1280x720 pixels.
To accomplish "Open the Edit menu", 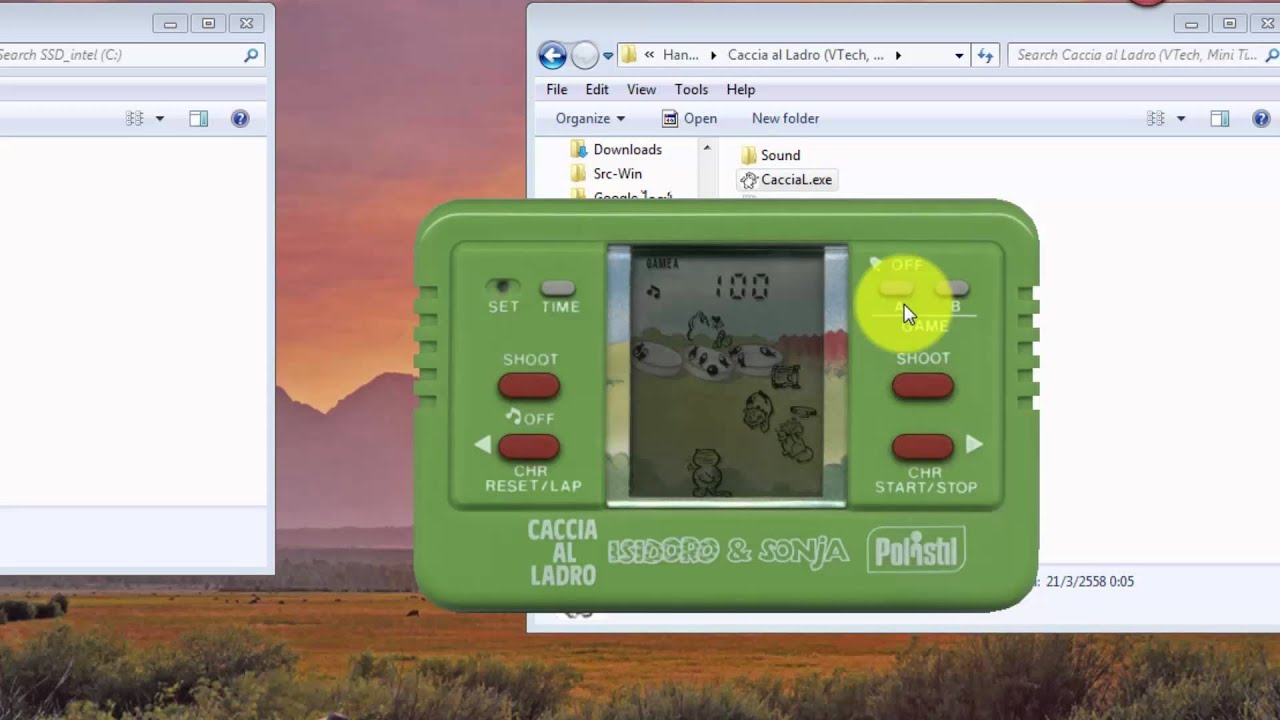I will coord(597,89).
